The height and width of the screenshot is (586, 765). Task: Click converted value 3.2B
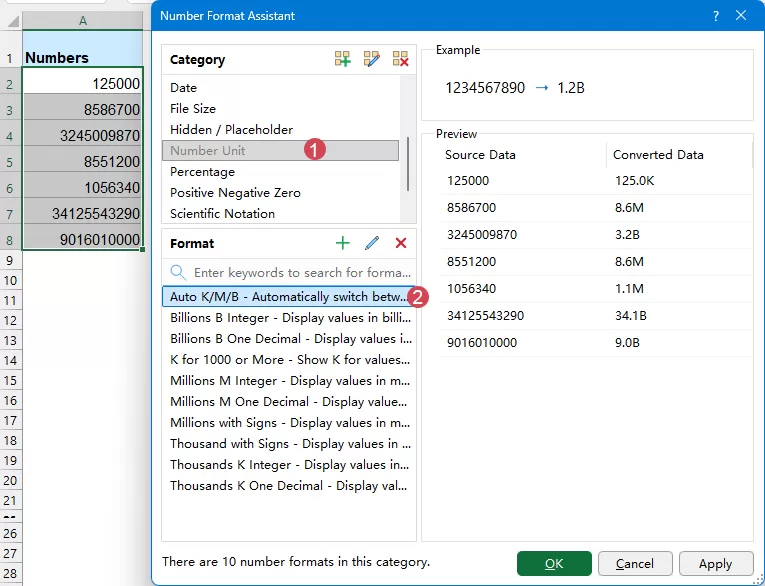click(x=627, y=235)
